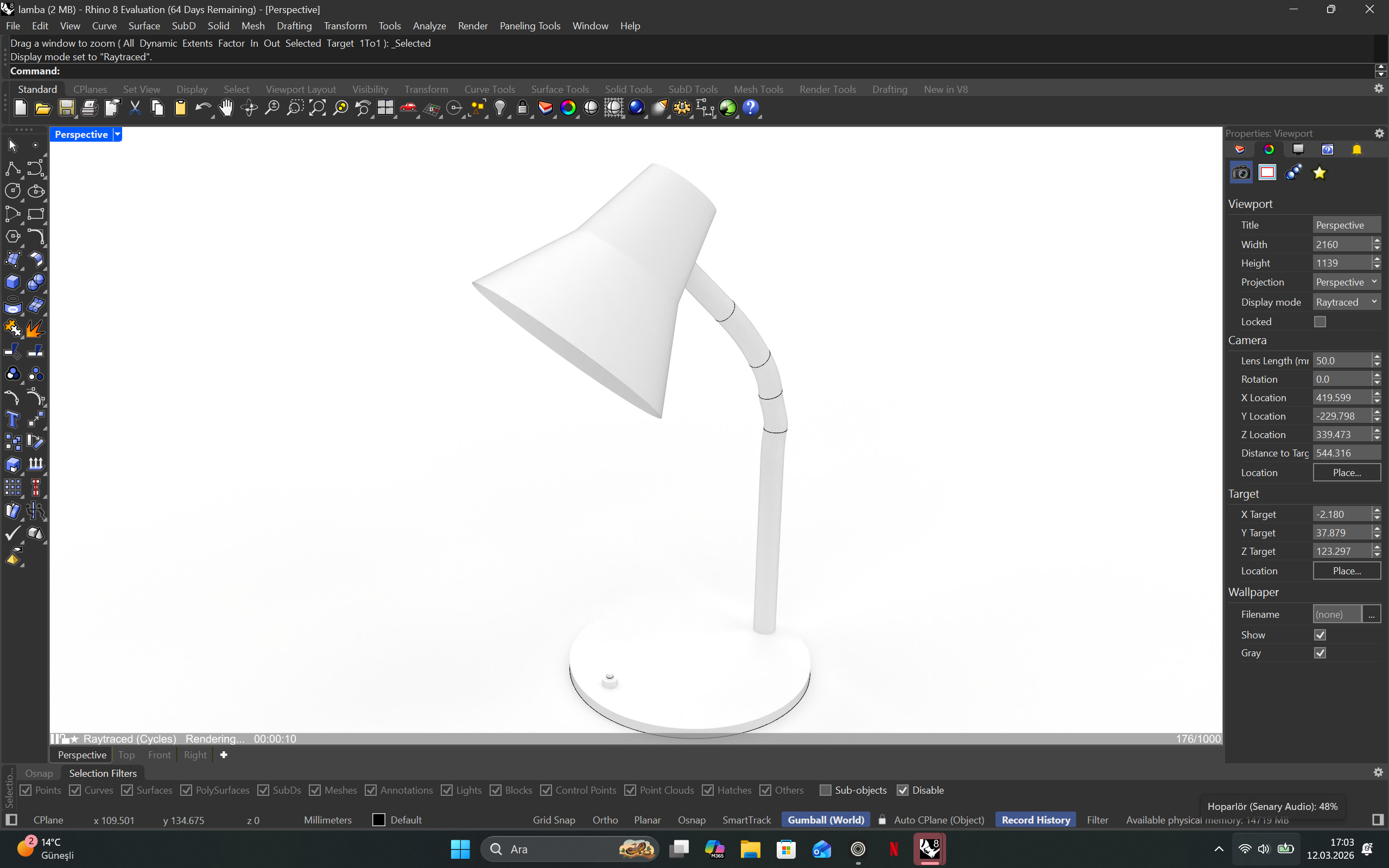The image size is (1389, 868).
Task: Open the camera properties icon in panel
Action: [1241, 173]
